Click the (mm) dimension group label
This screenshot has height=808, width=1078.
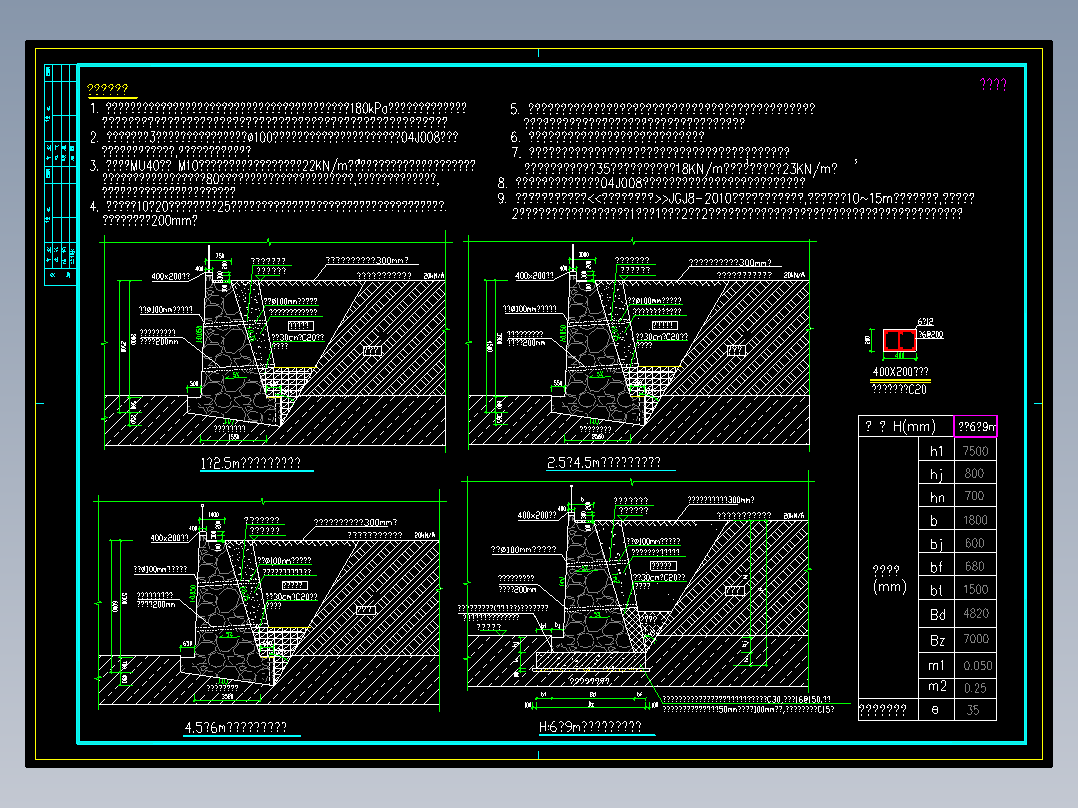tap(889, 587)
